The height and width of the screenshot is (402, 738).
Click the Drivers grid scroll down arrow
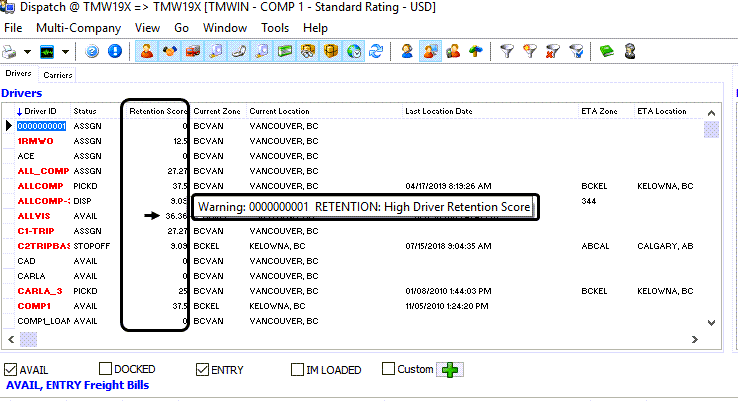(712, 323)
